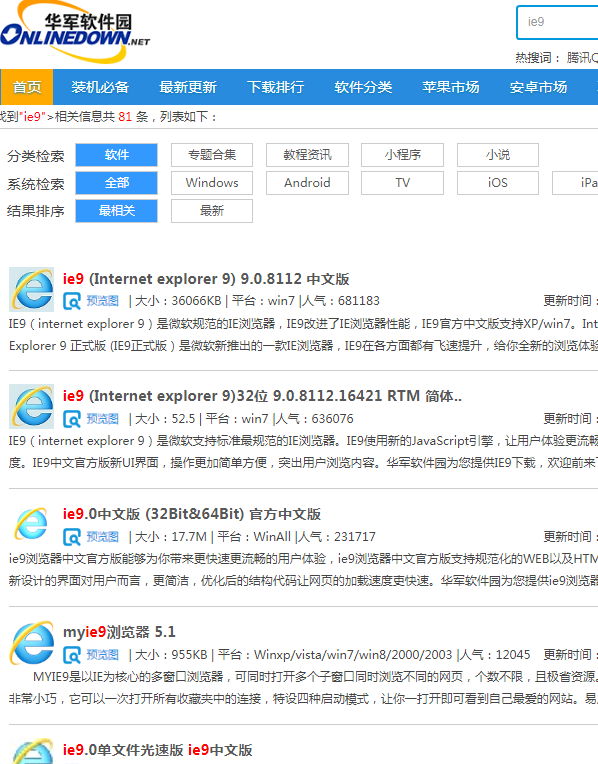Screen dimensions: 598x764
Task: Open ie9.0中文版 (32Bit&64Bit) 官方中文版 link
Action: tap(192, 515)
